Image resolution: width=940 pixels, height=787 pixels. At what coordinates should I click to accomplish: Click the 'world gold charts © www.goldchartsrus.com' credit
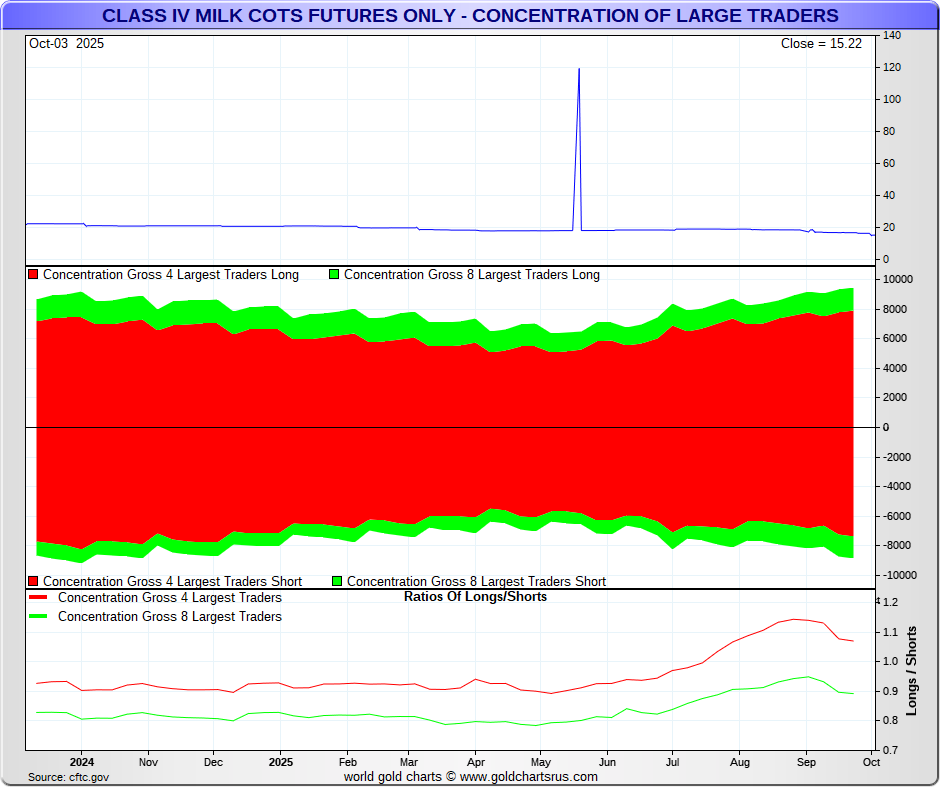tap(471, 777)
